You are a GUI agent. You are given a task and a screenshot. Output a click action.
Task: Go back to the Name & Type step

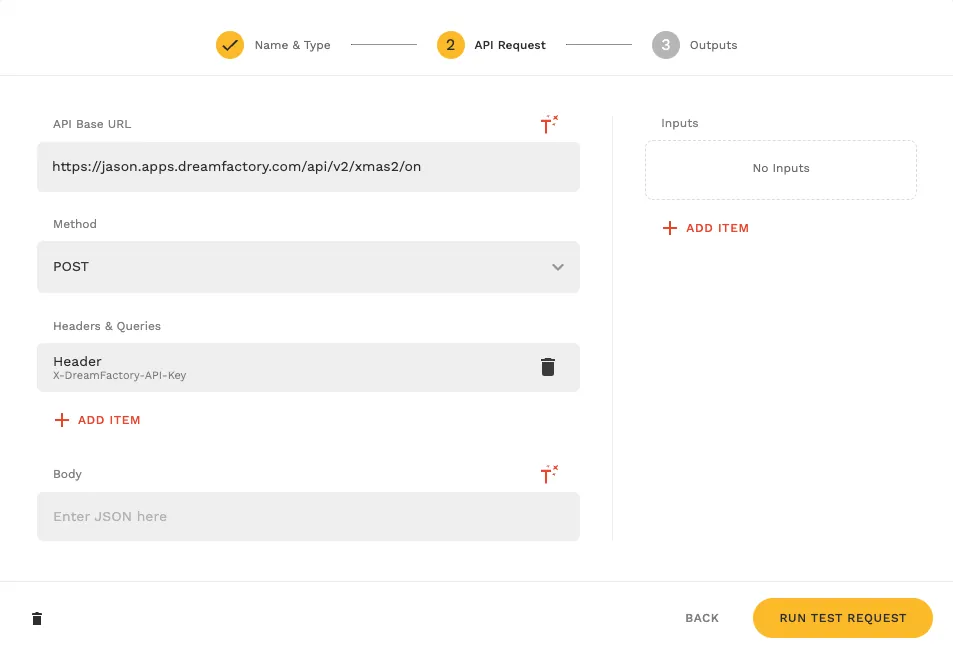coord(292,45)
